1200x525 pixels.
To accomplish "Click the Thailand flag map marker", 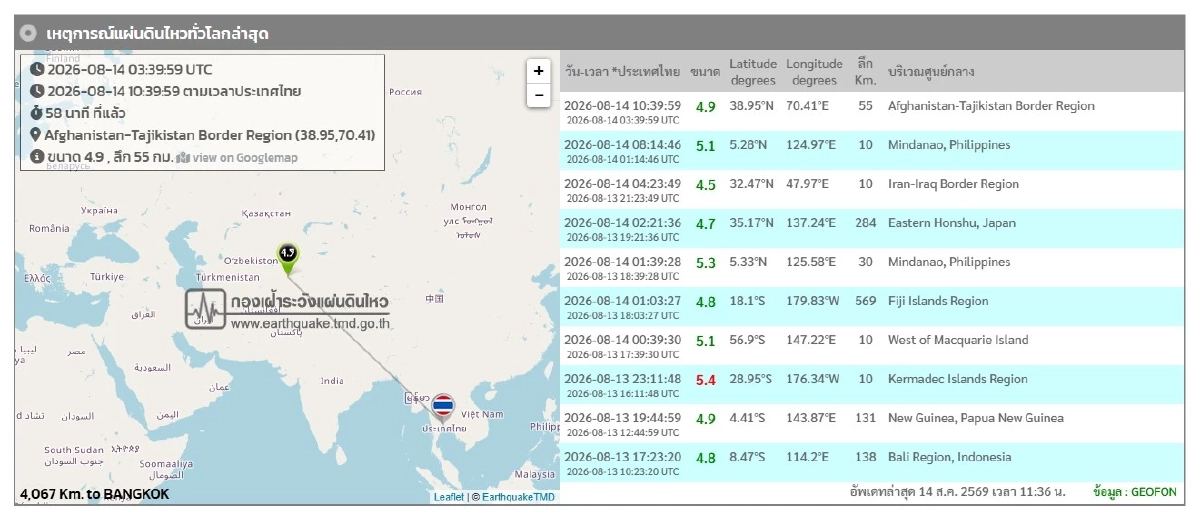I will pos(442,408).
